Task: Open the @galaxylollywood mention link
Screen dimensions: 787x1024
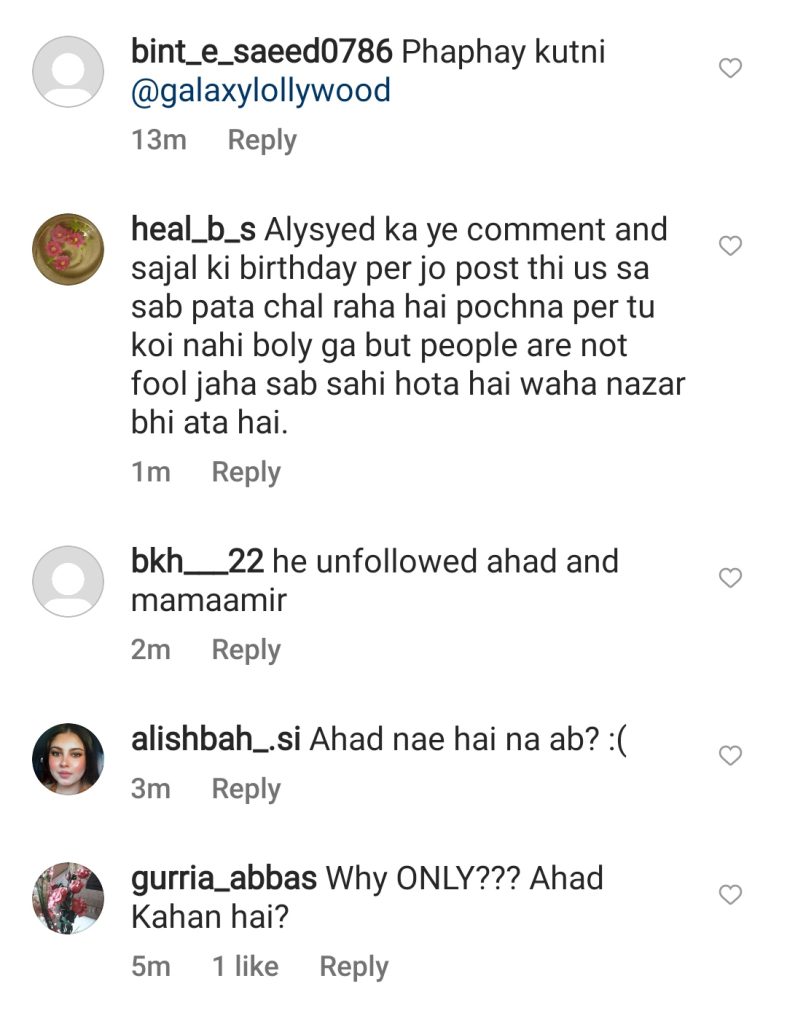Action: pyautogui.click(x=261, y=91)
